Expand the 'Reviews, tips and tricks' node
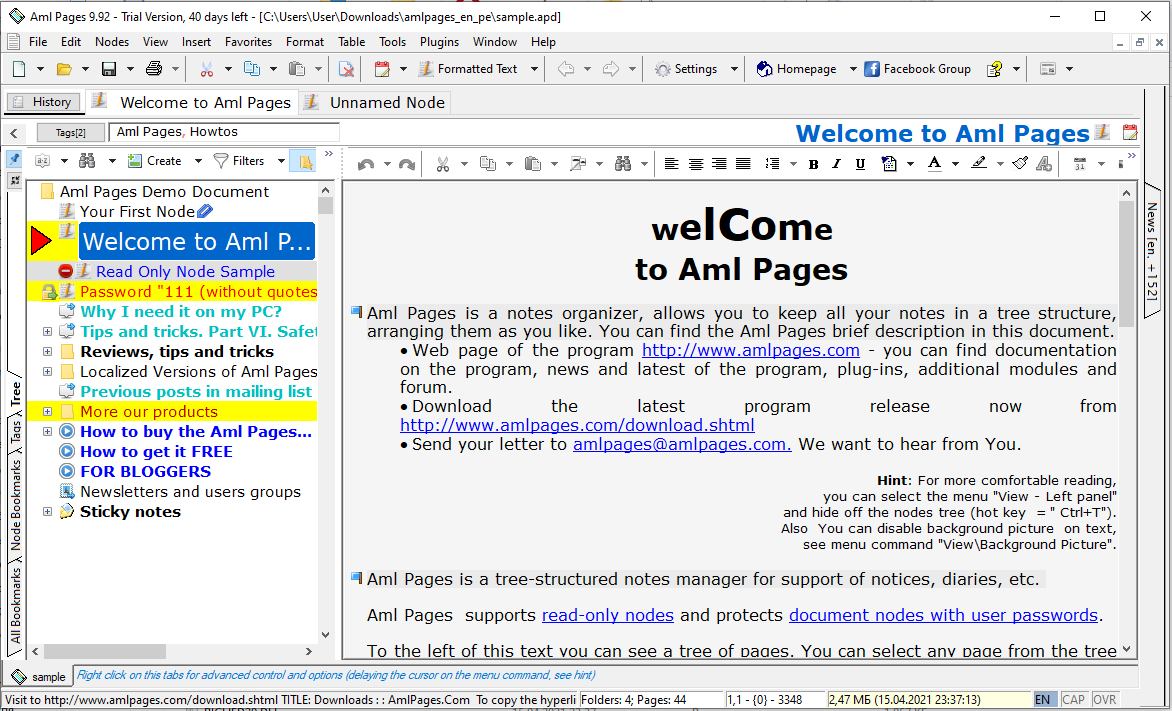The width and height of the screenshot is (1172, 711). pyautogui.click(x=47, y=351)
